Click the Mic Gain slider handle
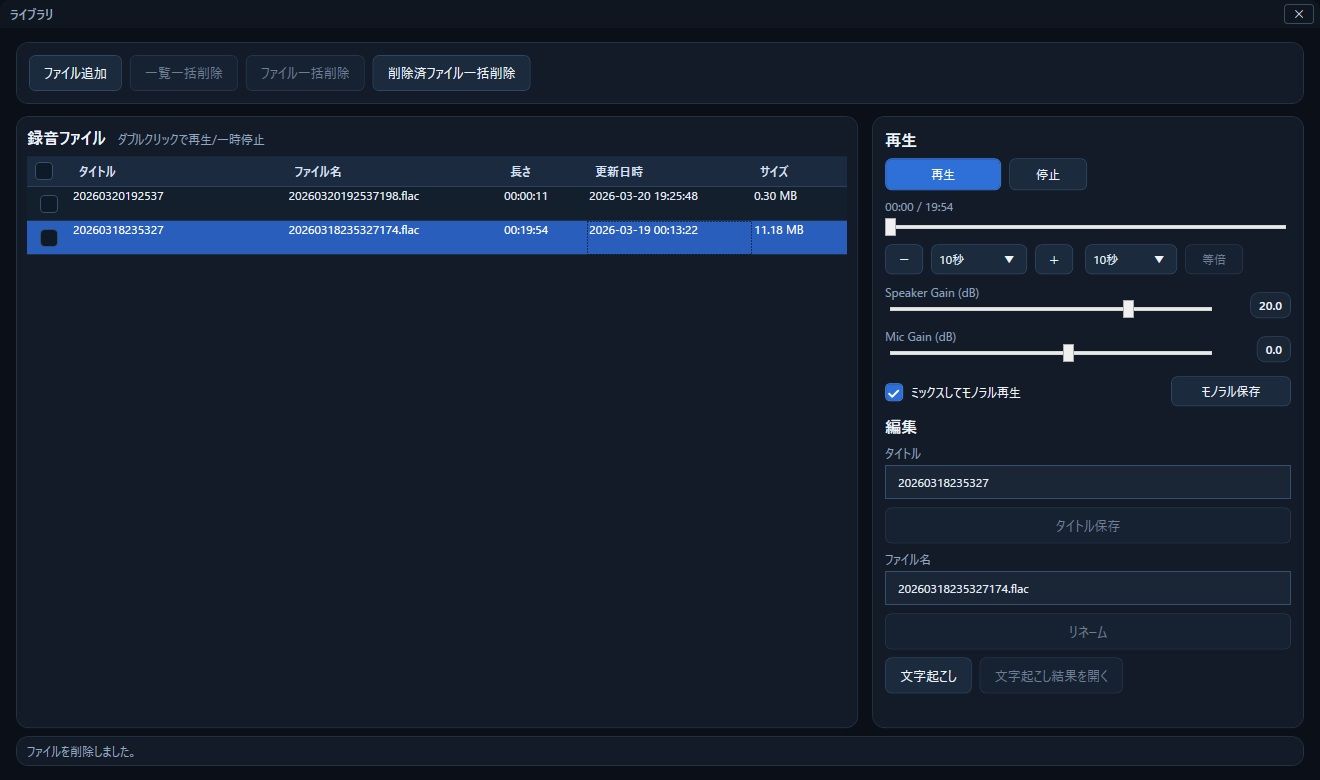The height and width of the screenshot is (780, 1320). click(x=1068, y=353)
